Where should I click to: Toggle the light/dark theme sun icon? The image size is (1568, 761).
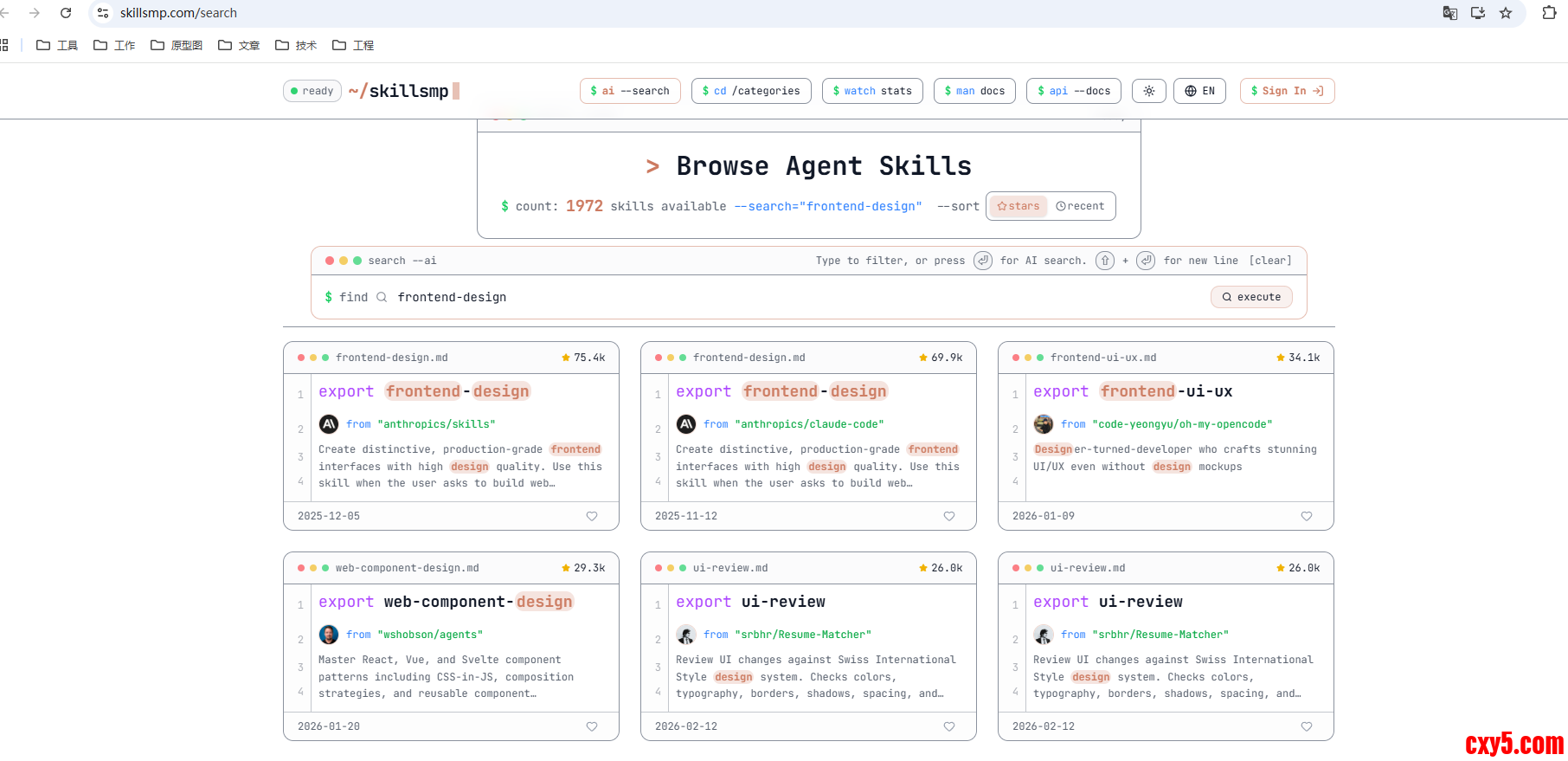pos(1148,91)
